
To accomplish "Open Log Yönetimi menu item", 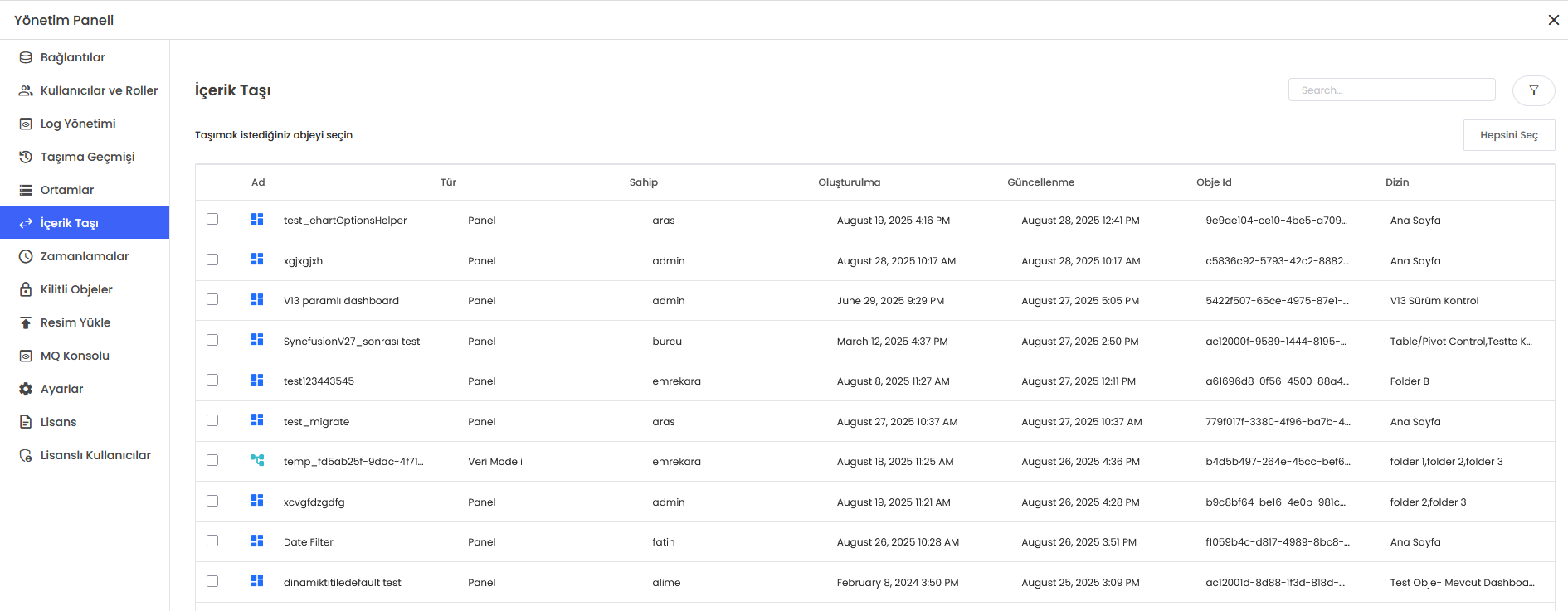I will (x=78, y=124).
